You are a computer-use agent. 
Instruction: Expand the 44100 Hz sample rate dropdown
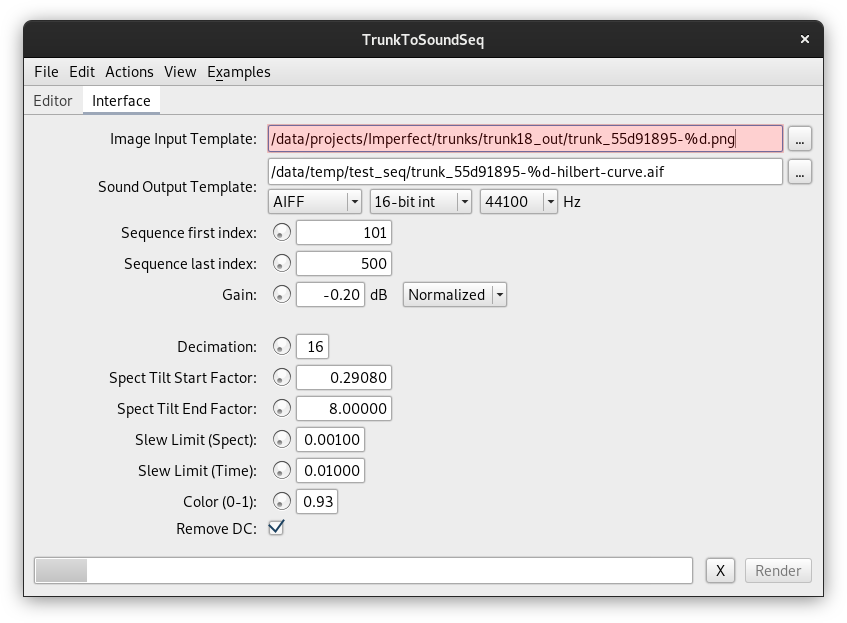(518, 202)
